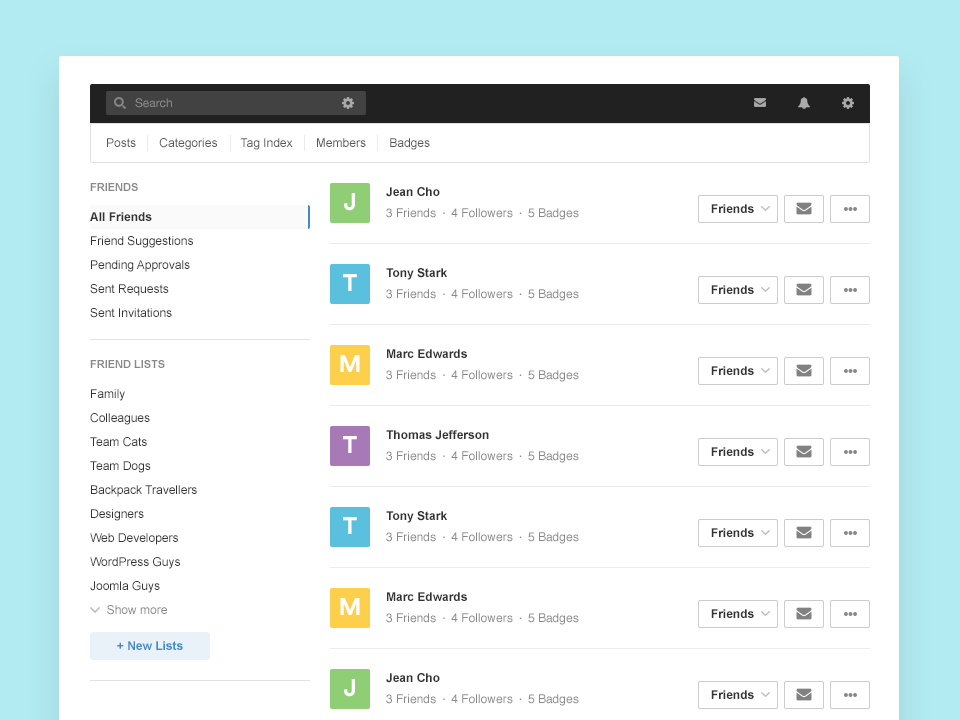Open the Badges tab
Viewport: 960px width, 720px height.
[x=409, y=143]
